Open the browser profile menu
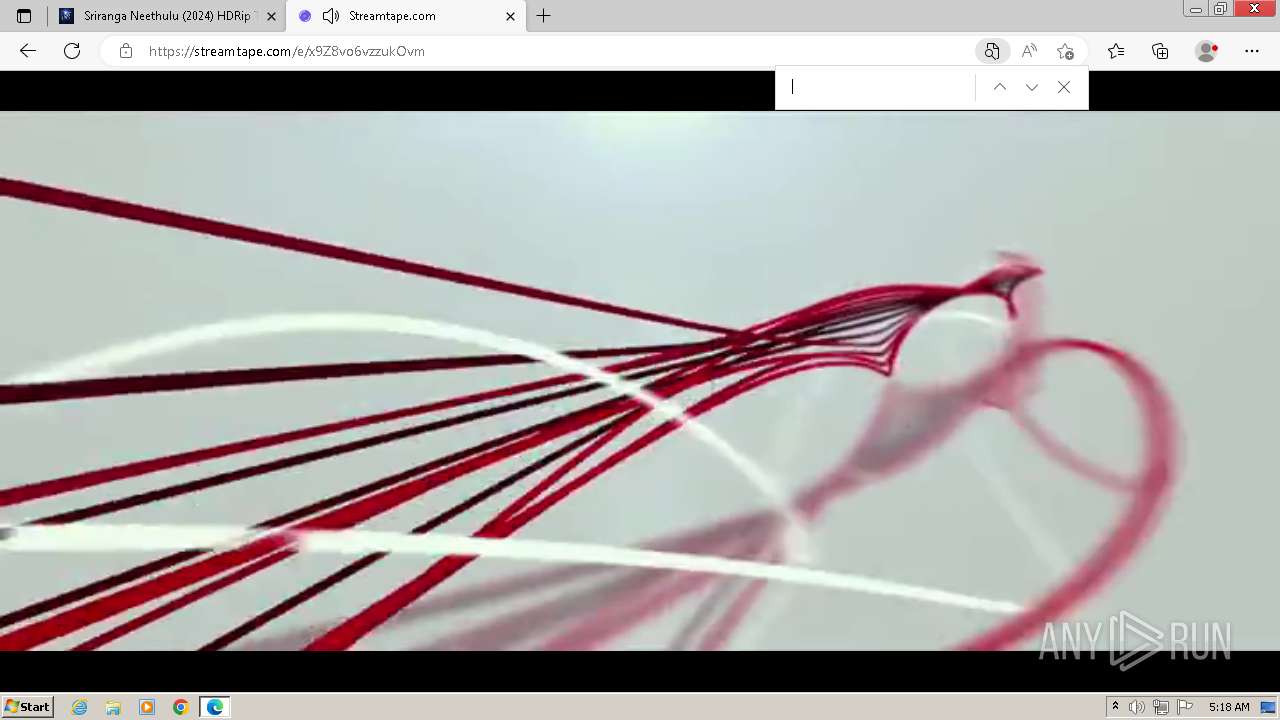Screen dimensions: 1280x720 pos(1207,51)
